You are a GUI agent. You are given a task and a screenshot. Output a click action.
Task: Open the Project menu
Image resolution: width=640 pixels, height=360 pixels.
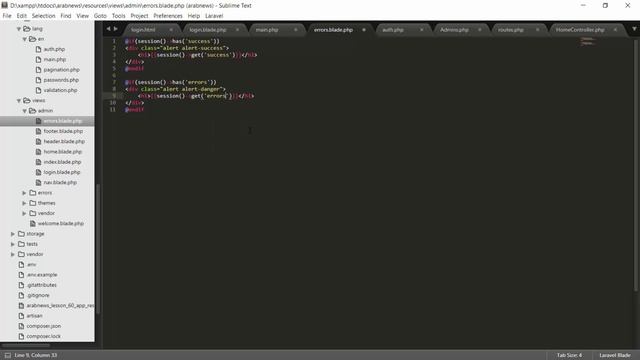pos(139,16)
